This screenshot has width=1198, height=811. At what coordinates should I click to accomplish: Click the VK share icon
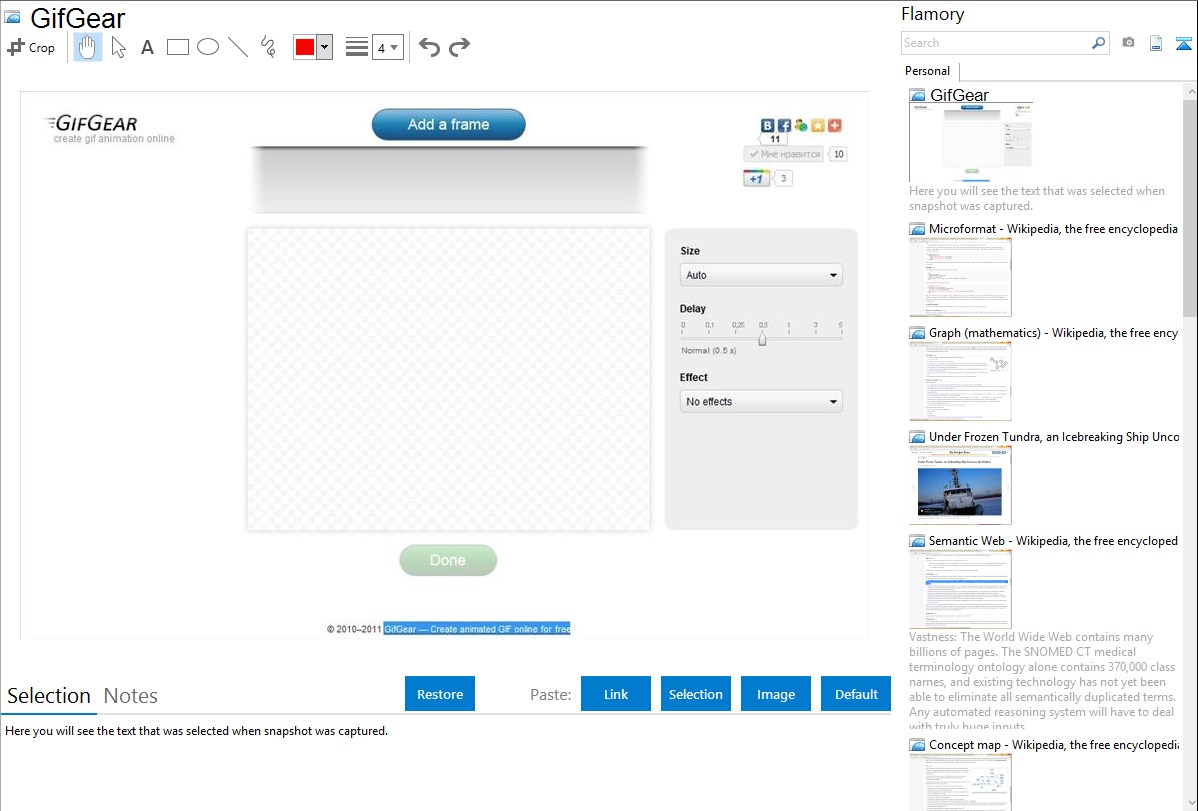point(768,125)
